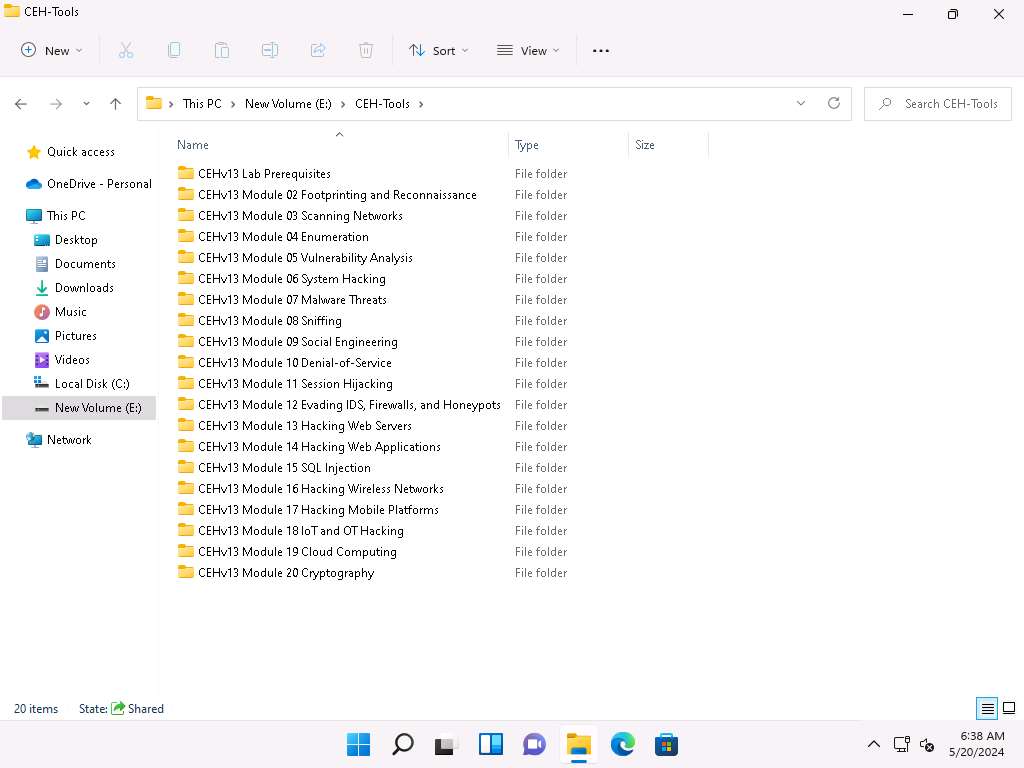Viewport: 1024px width, 768px height.
Task: Click the Delete icon in the toolbar
Action: pyautogui.click(x=366, y=49)
